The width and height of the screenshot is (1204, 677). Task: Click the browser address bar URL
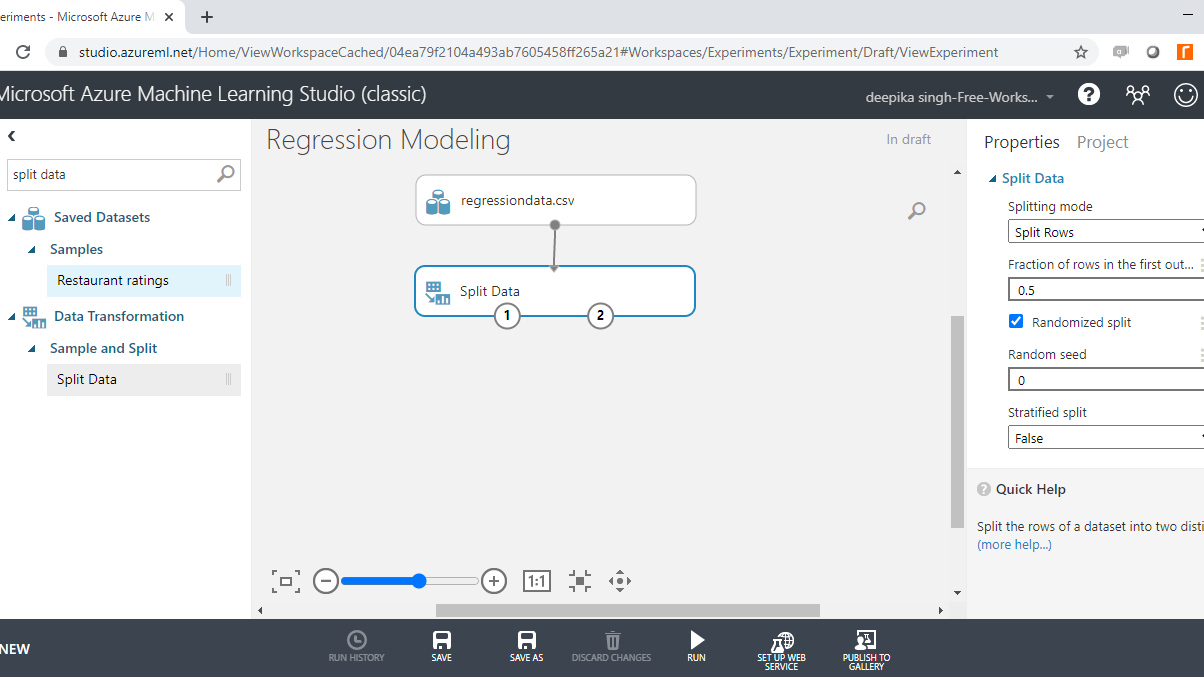pos(538,52)
